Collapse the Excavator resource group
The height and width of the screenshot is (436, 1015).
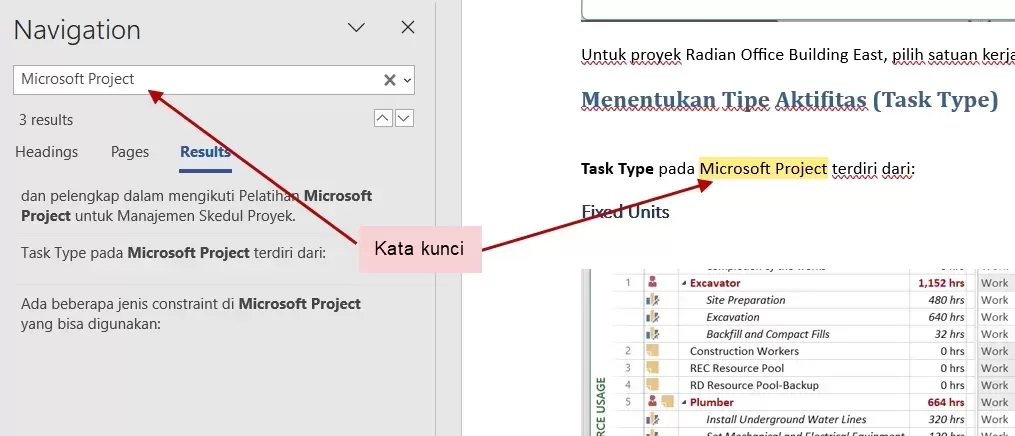685,283
